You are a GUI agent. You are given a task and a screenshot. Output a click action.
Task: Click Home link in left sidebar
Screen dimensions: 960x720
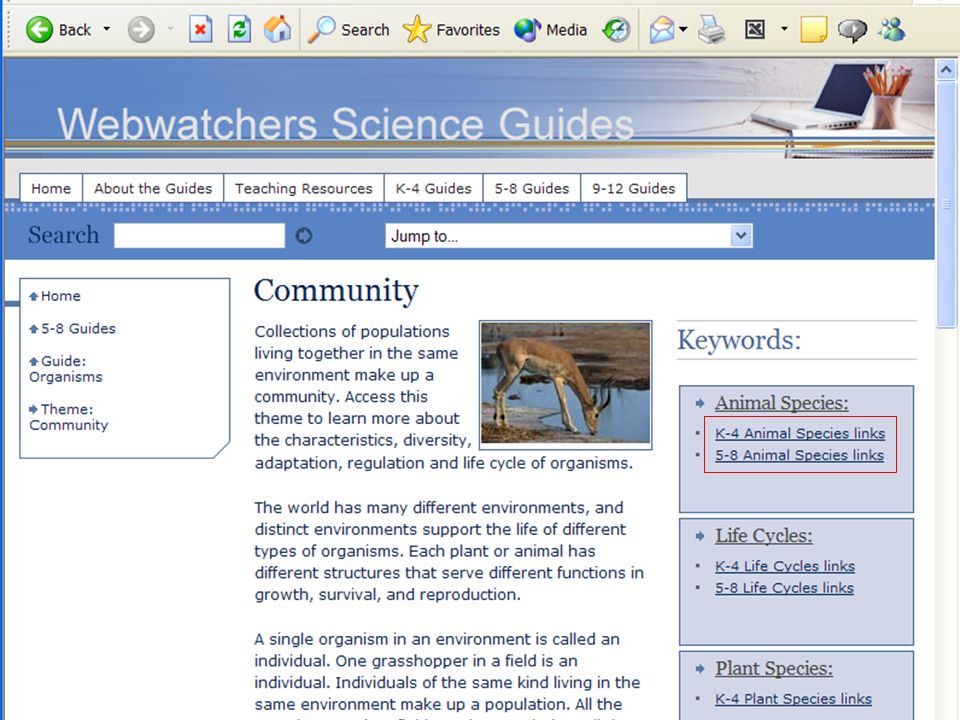(x=61, y=296)
